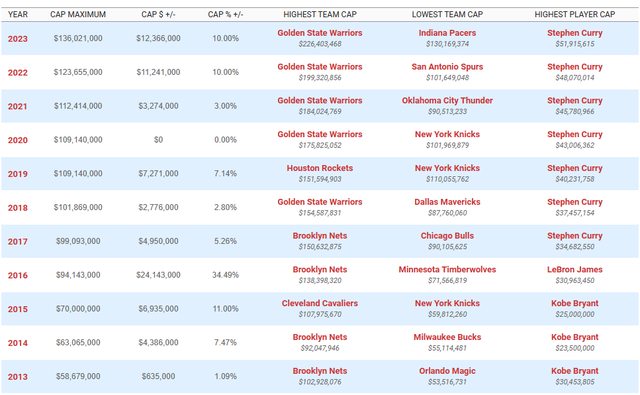Open the Milwaukee Bucks link
640x395 pixels.
[x=447, y=337]
